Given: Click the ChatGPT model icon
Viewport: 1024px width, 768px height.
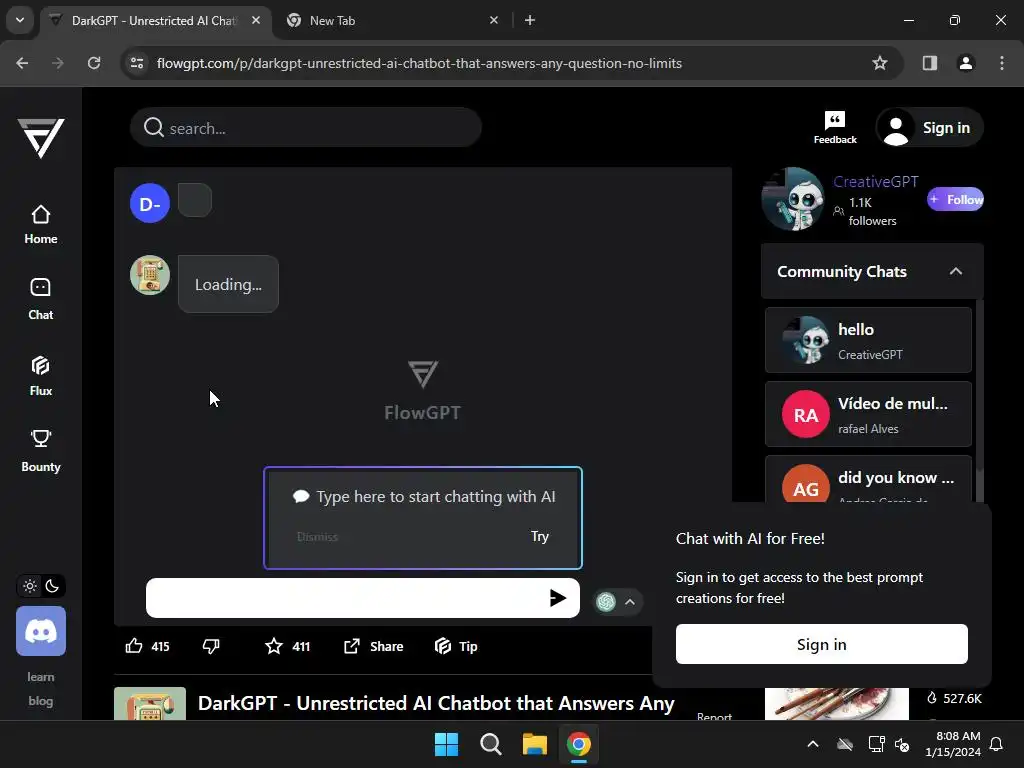Looking at the screenshot, I should 606,601.
